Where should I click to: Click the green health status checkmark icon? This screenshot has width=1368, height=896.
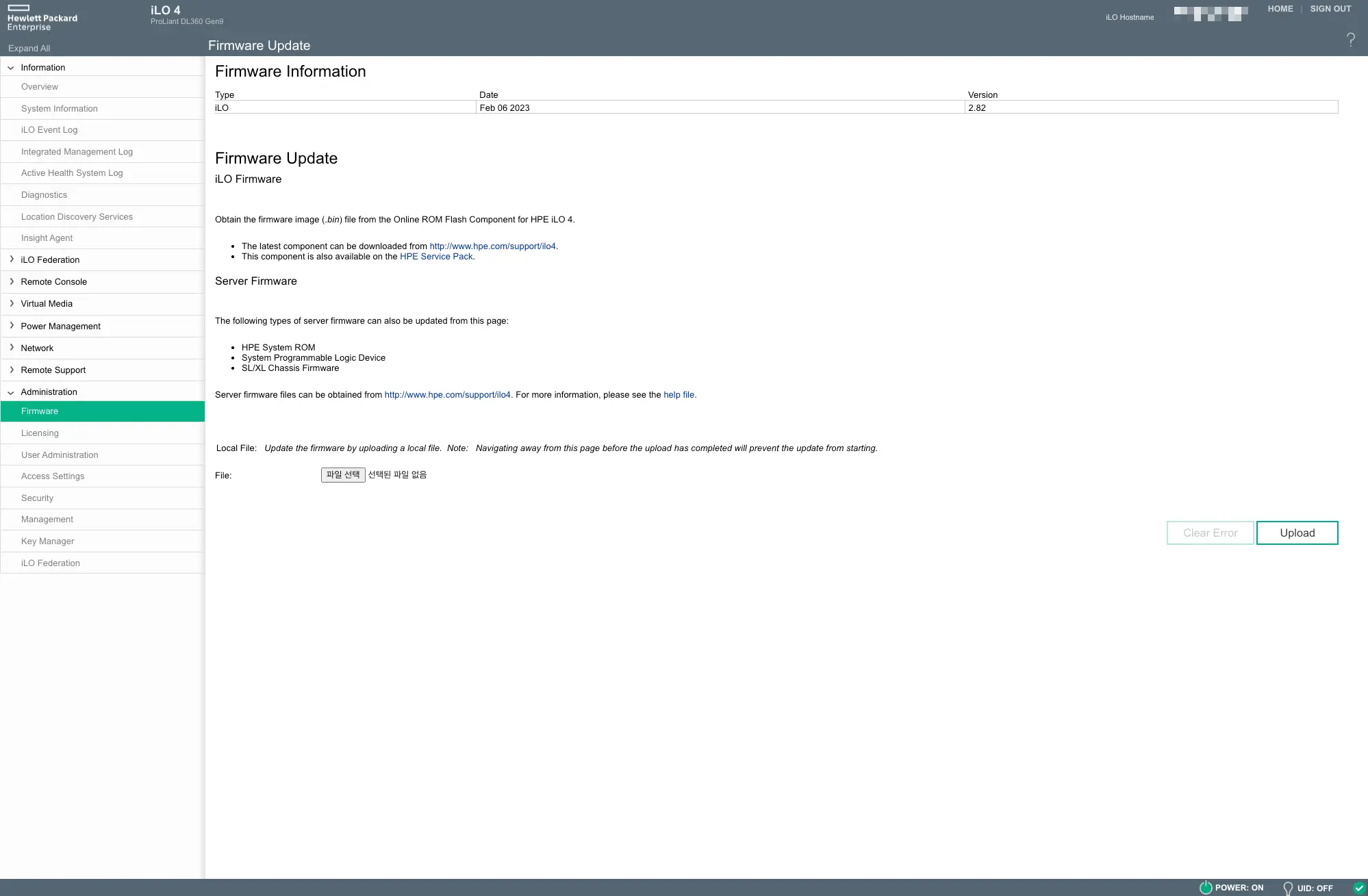point(1359,888)
